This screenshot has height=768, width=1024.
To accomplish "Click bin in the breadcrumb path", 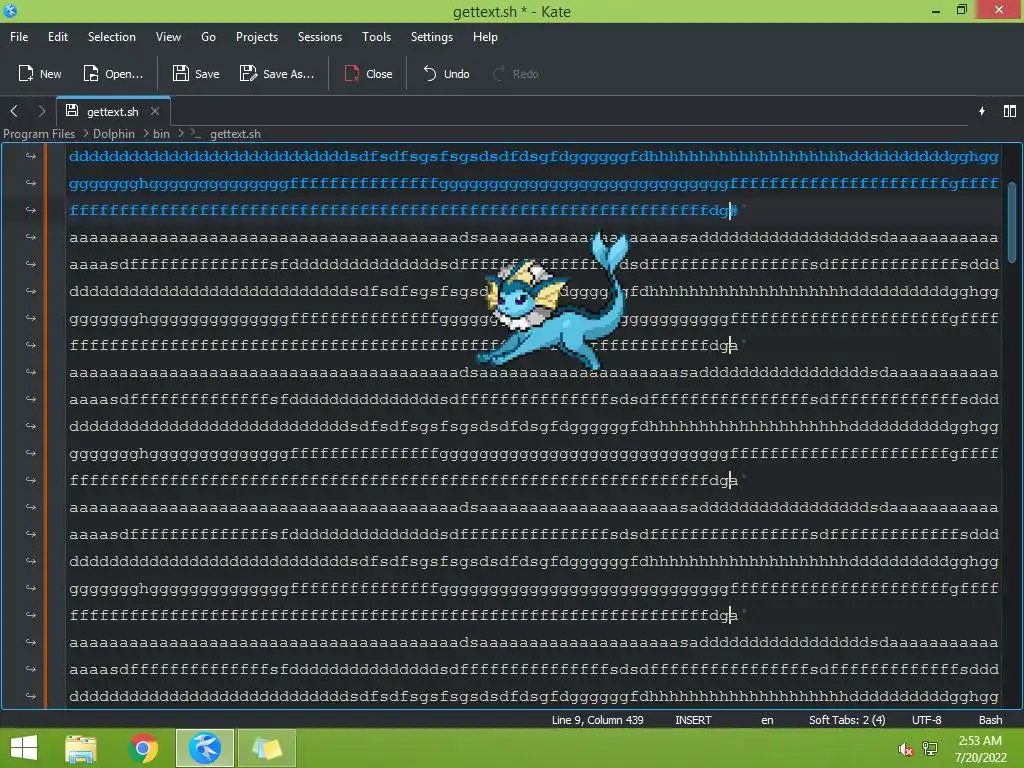I will tap(161, 134).
